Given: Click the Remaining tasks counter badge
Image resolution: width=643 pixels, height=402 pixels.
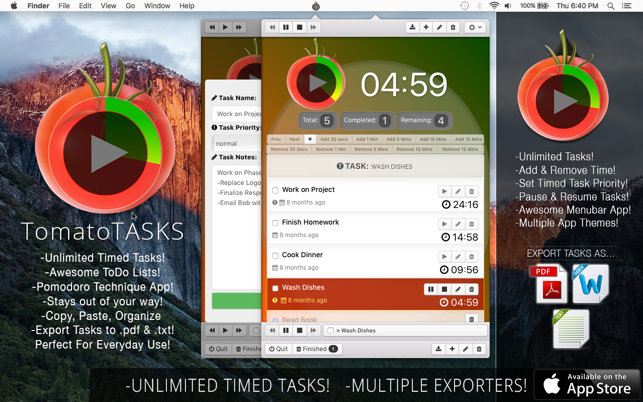Looking at the screenshot, I should coord(424,121).
